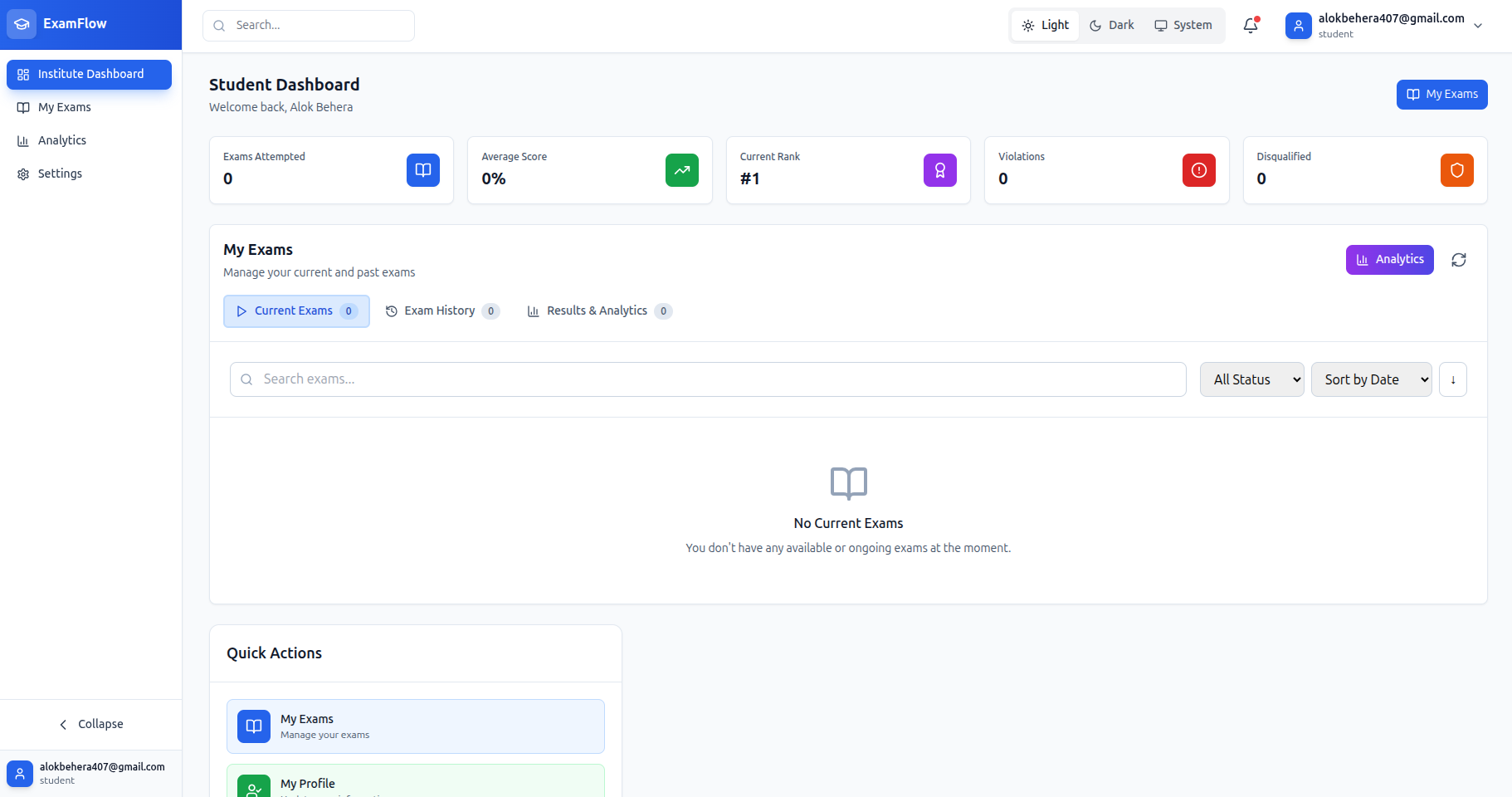Switch theme to Dark mode
Screen dimensions: 1512x797
pos(1111,25)
